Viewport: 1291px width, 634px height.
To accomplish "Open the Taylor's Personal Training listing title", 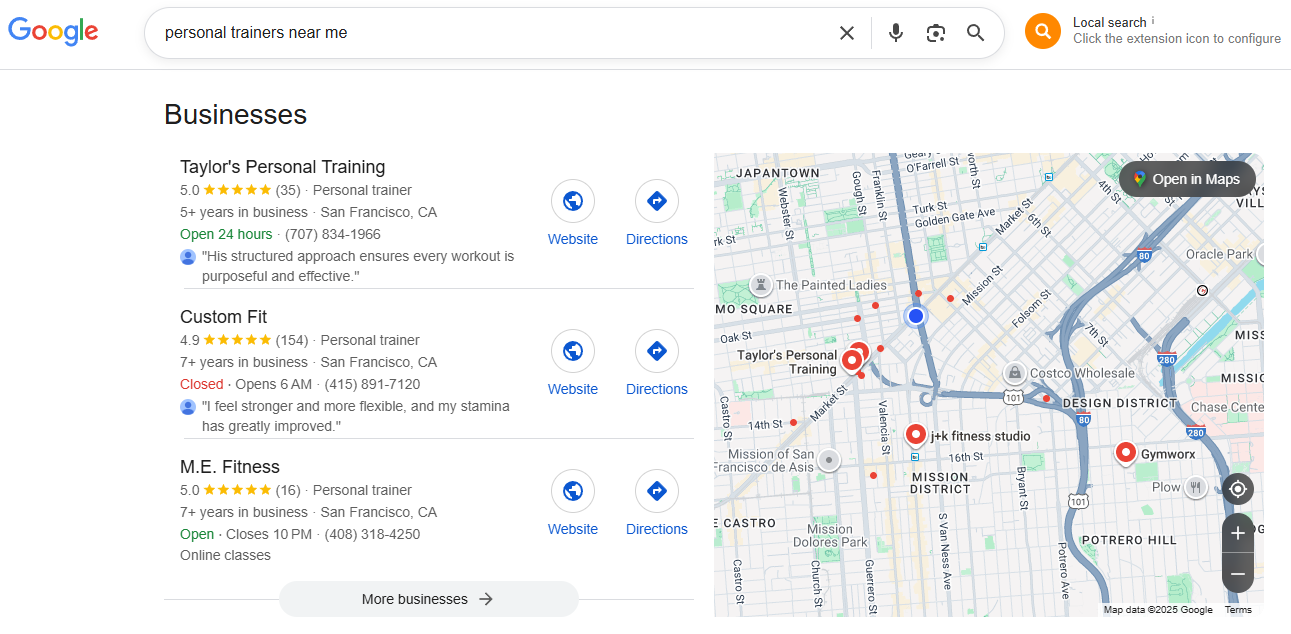I will (282, 167).
